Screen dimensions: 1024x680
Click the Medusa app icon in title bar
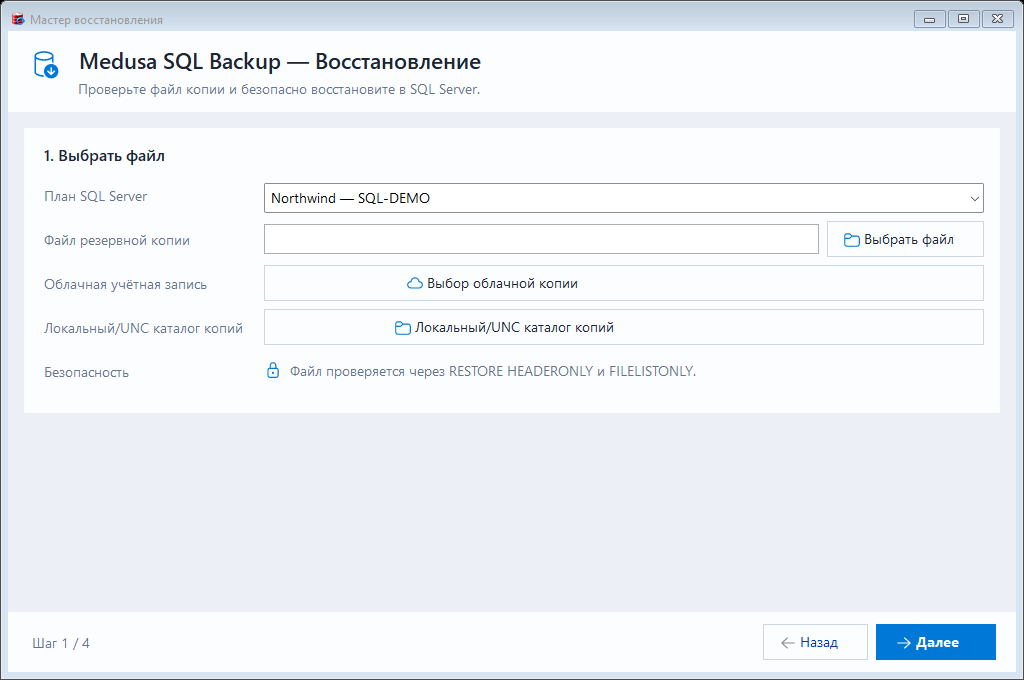pyautogui.click(x=18, y=20)
